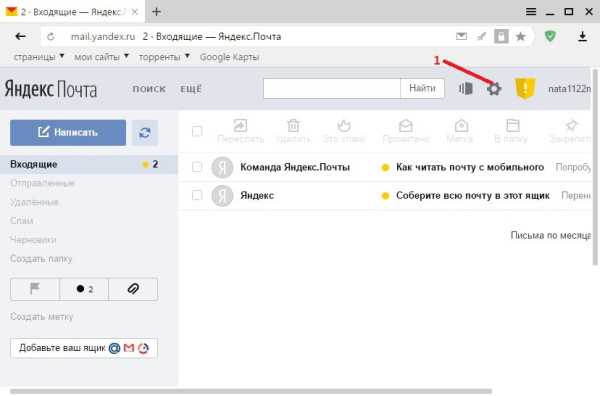600x396 pixels.
Task: Toggle unread dot on Соберите всю почту message
Action: 385,196
